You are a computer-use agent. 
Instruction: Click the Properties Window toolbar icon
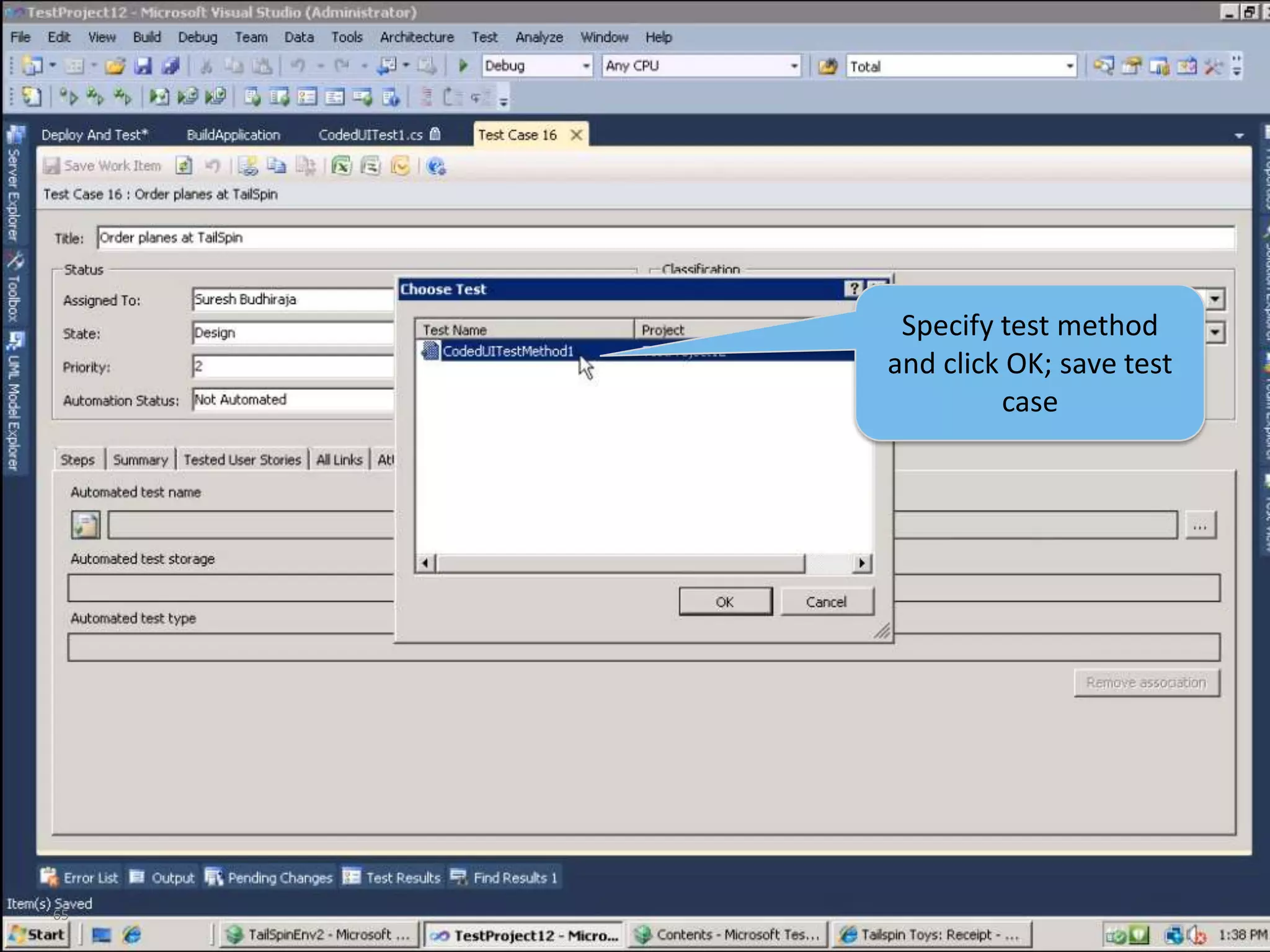[x=1131, y=66]
